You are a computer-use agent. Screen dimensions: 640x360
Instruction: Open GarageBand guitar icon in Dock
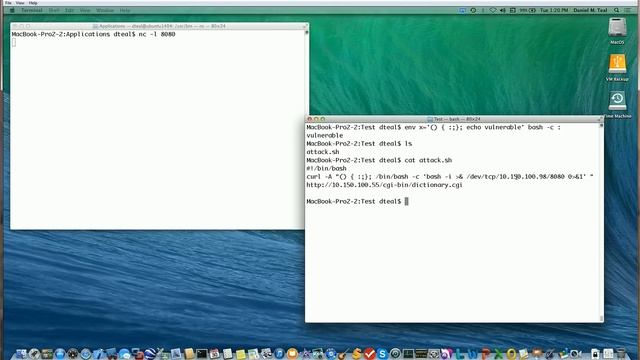pyautogui.click(x=343, y=353)
